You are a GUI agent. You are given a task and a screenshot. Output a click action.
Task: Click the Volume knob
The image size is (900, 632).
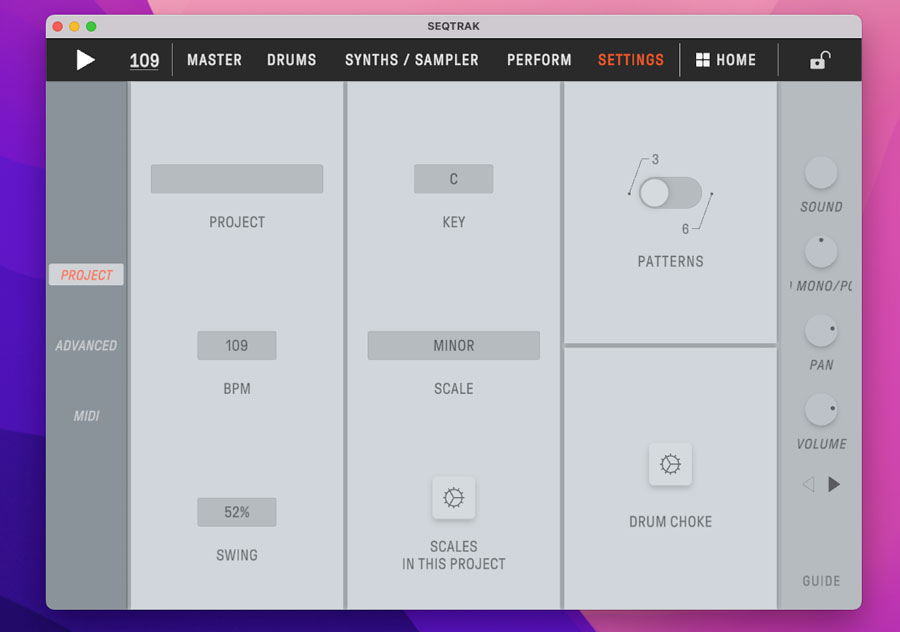(x=821, y=409)
